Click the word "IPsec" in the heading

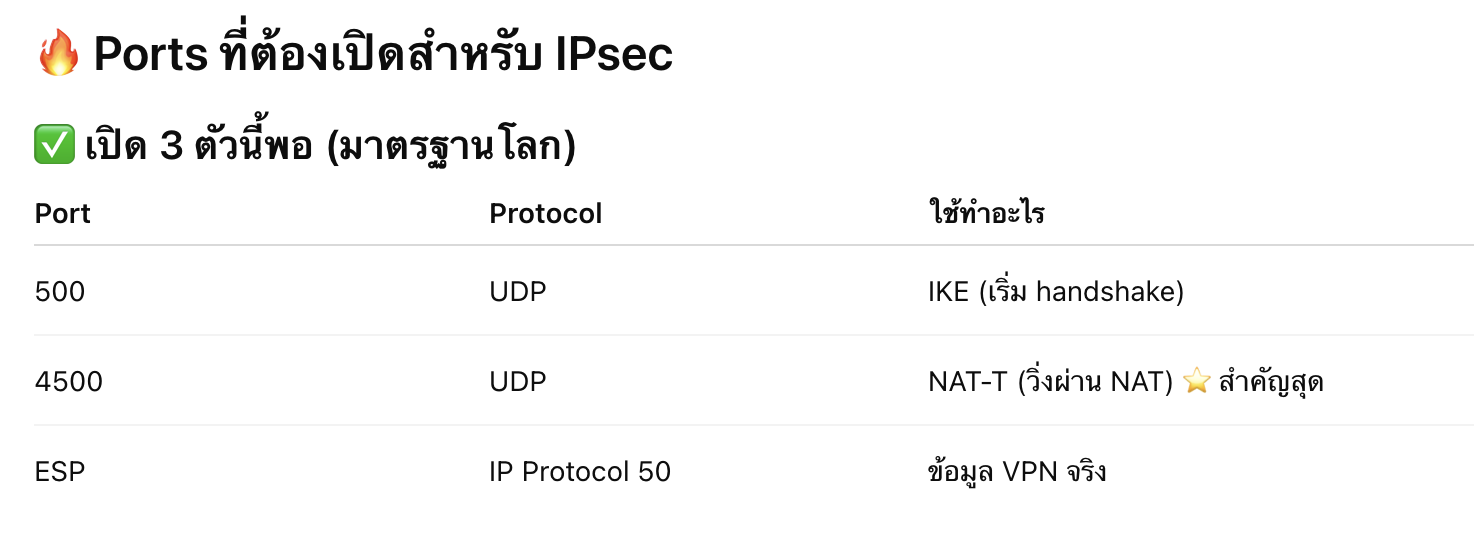click(x=613, y=56)
